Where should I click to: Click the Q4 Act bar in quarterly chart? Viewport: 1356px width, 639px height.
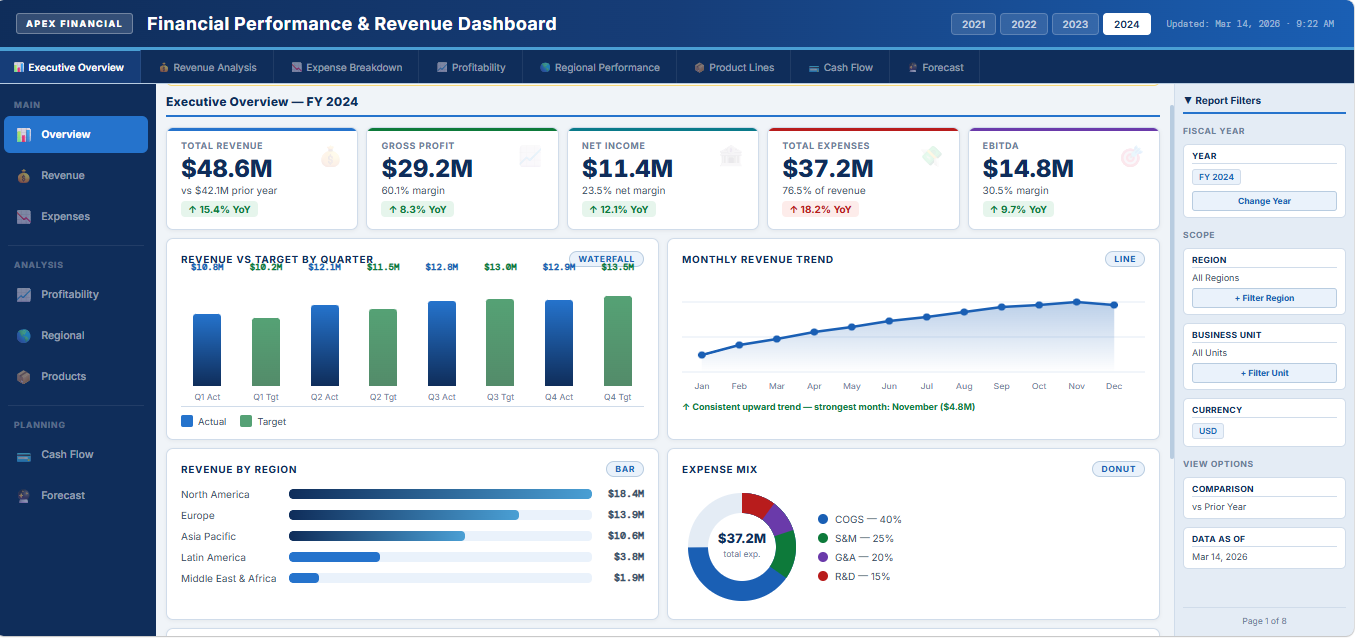tap(559, 343)
